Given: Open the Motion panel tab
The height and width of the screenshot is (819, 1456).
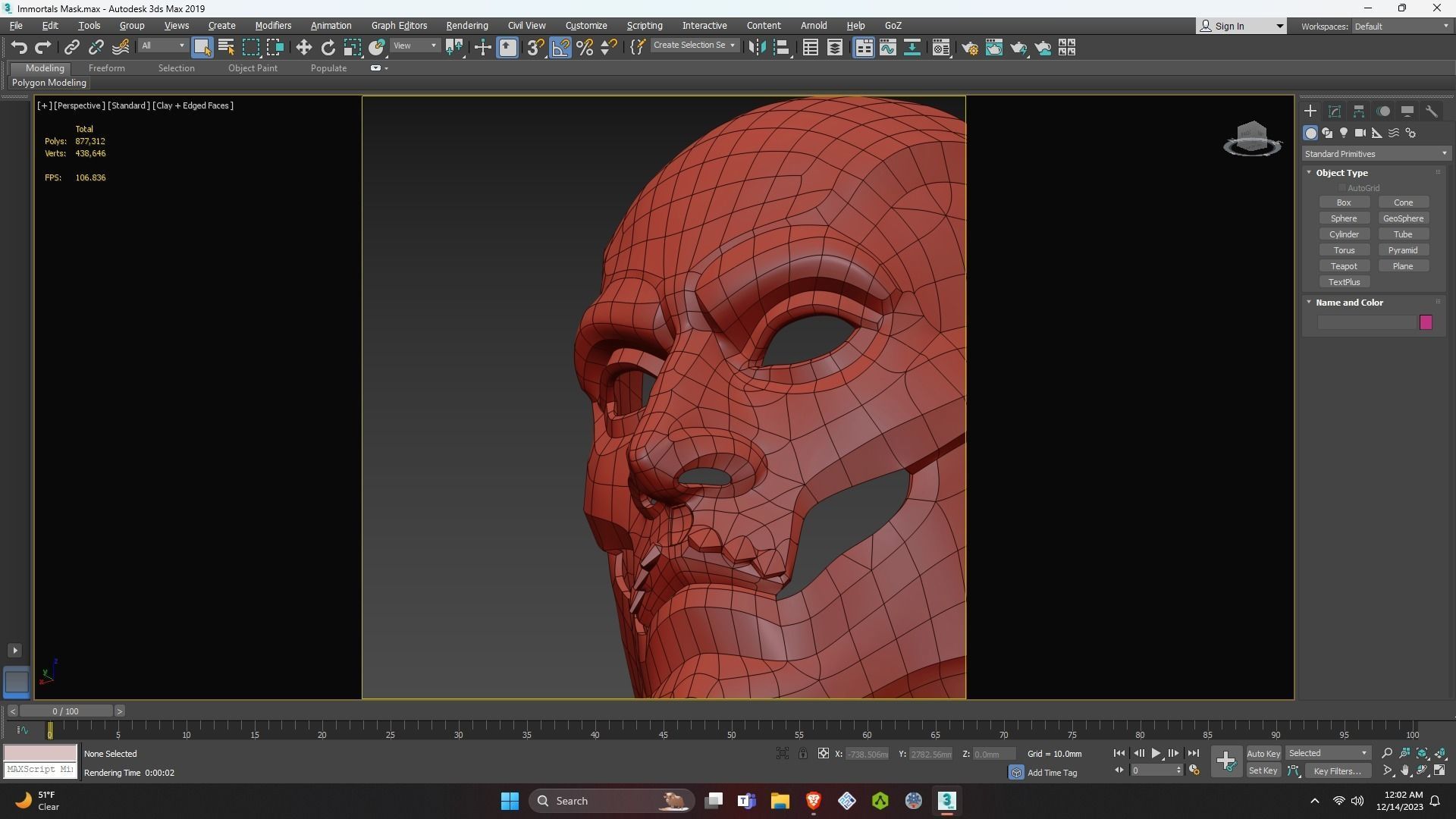Looking at the screenshot, I should click(1383, 111).
